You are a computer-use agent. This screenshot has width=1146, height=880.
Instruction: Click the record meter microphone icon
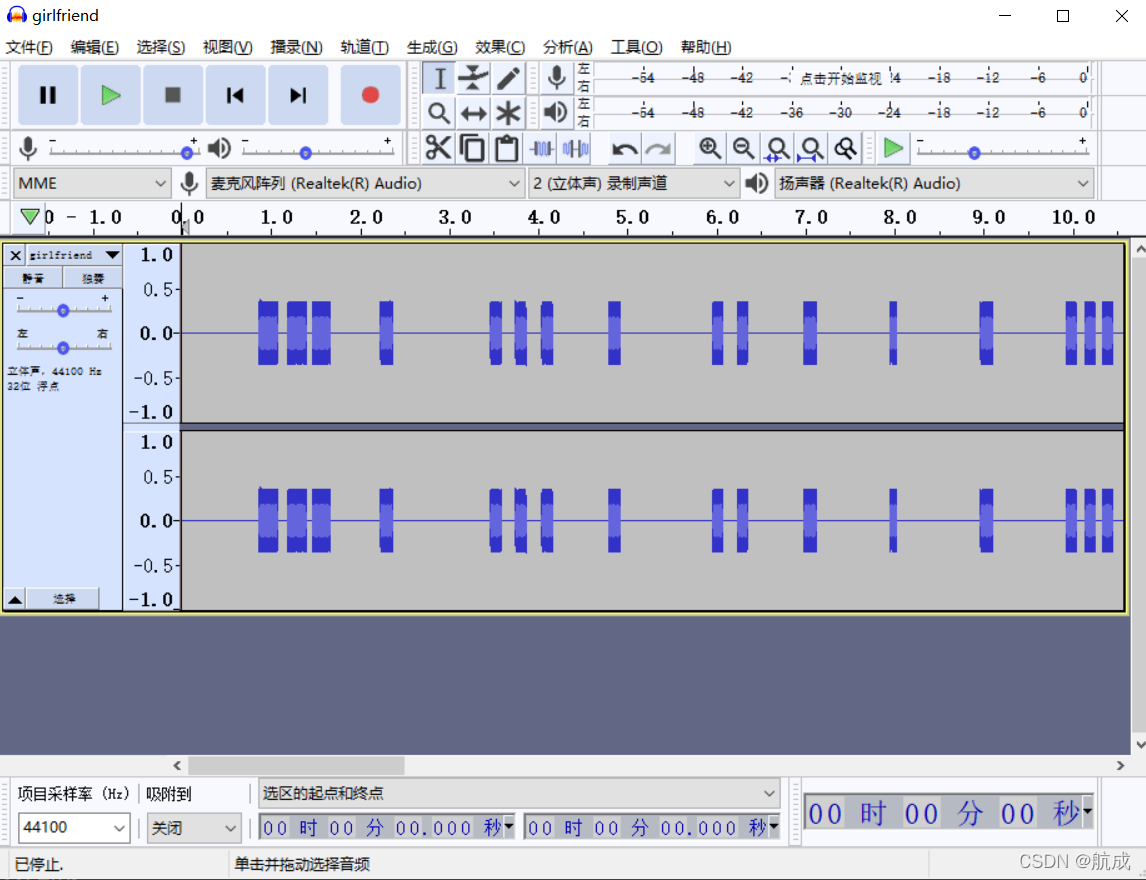[x=556, y=77]
